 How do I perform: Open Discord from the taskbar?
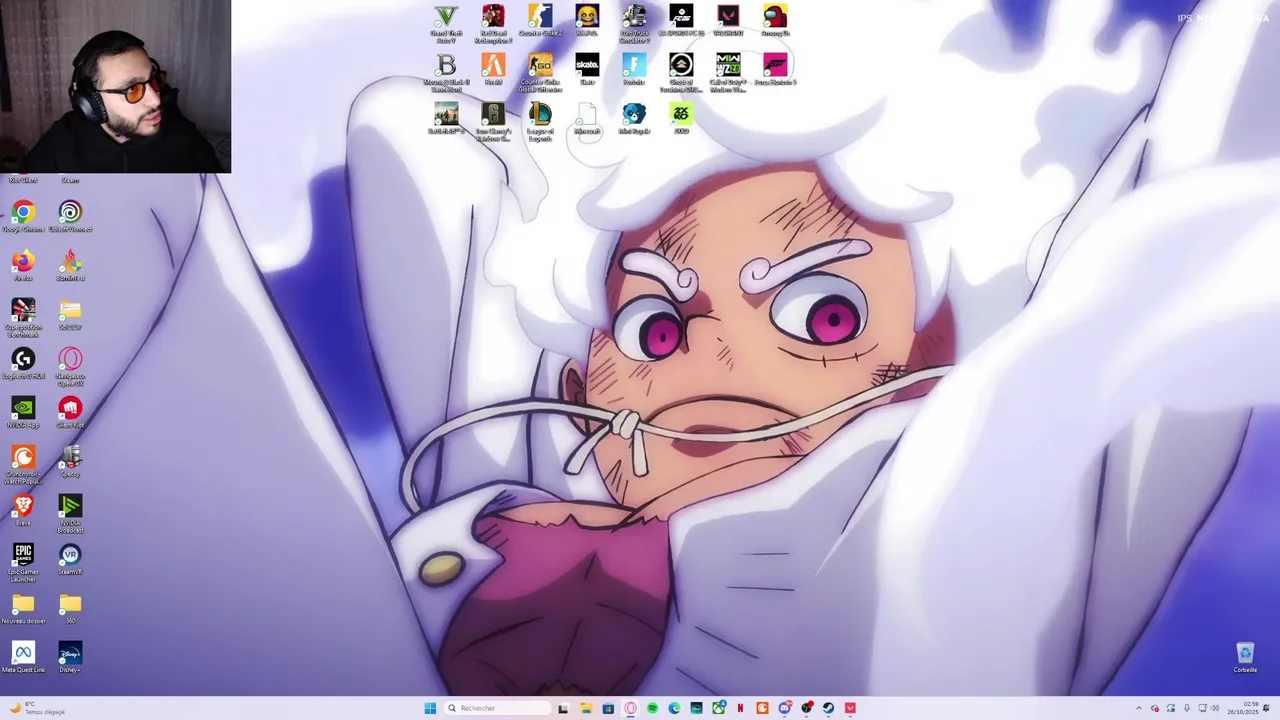tap(785, 708)
